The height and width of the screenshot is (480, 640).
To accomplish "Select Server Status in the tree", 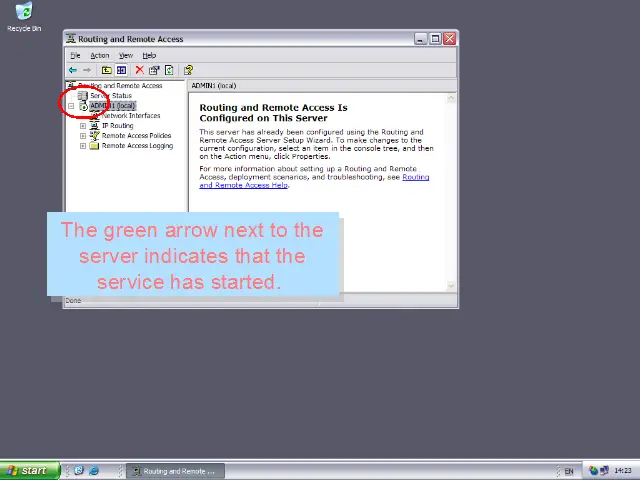I will [110, 96].
